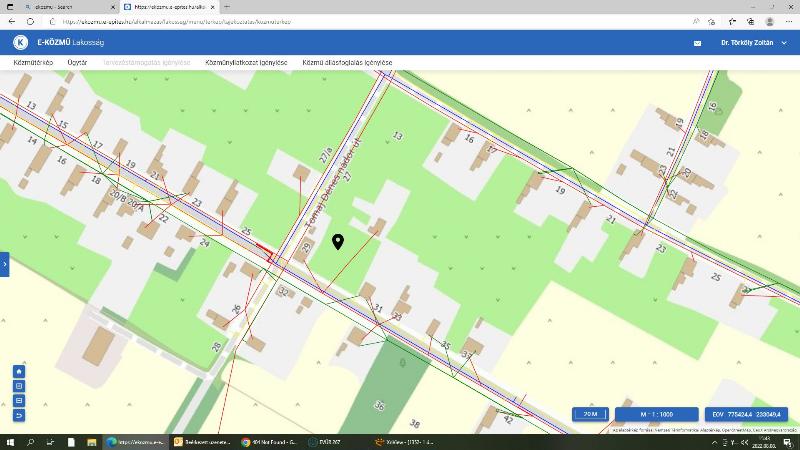Switch to the Edge ekozmu taskbar window
Screen dimensions: 800x450
[135, 442]
